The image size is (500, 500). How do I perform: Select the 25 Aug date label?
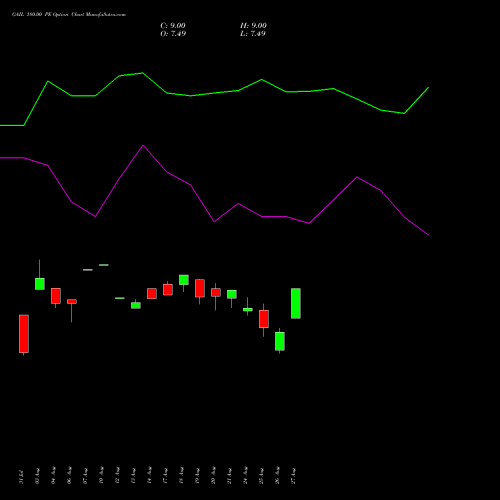(261, 476)
